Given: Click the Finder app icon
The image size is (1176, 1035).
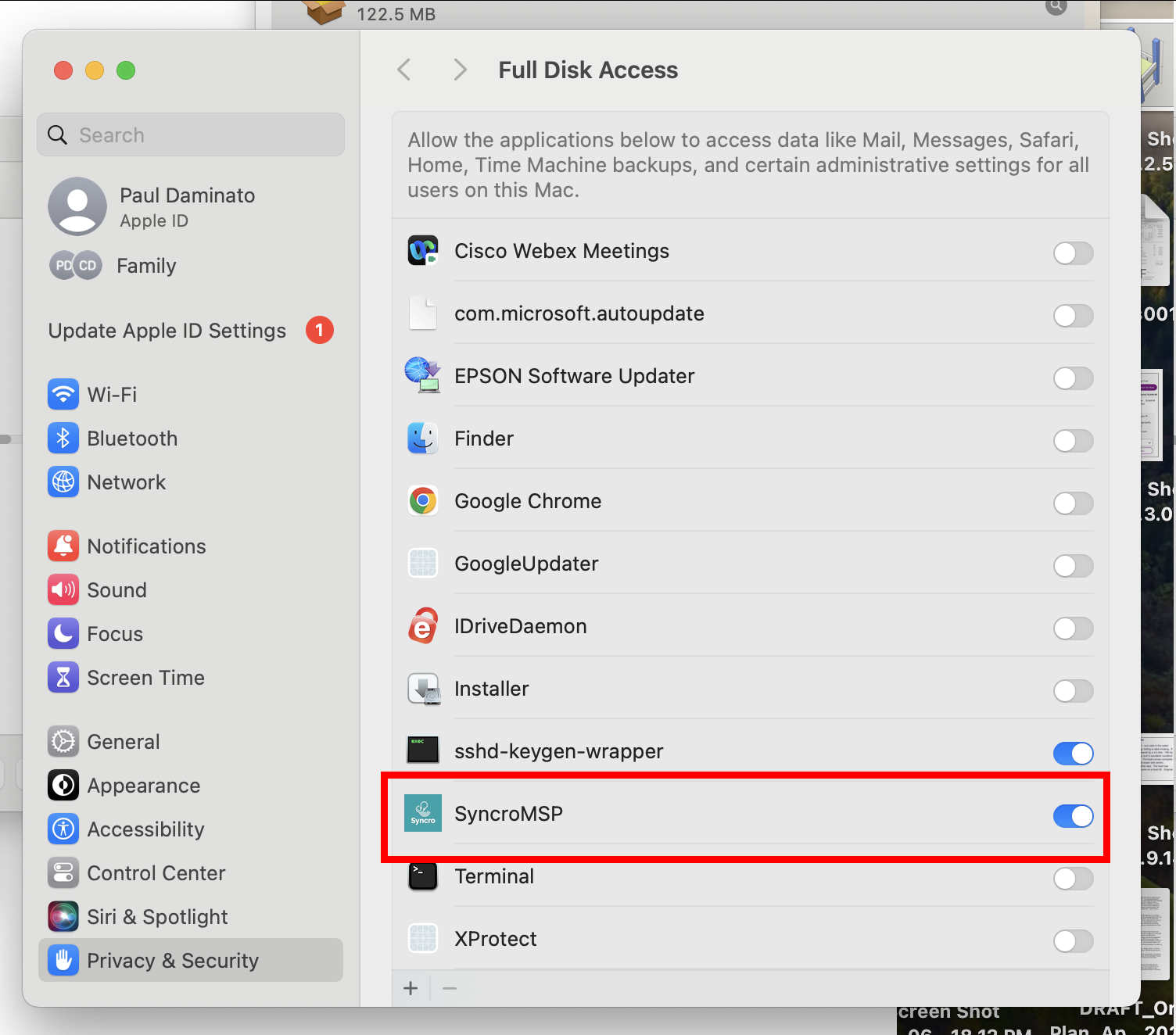Looking at the screenshot, I should point(423,439).
